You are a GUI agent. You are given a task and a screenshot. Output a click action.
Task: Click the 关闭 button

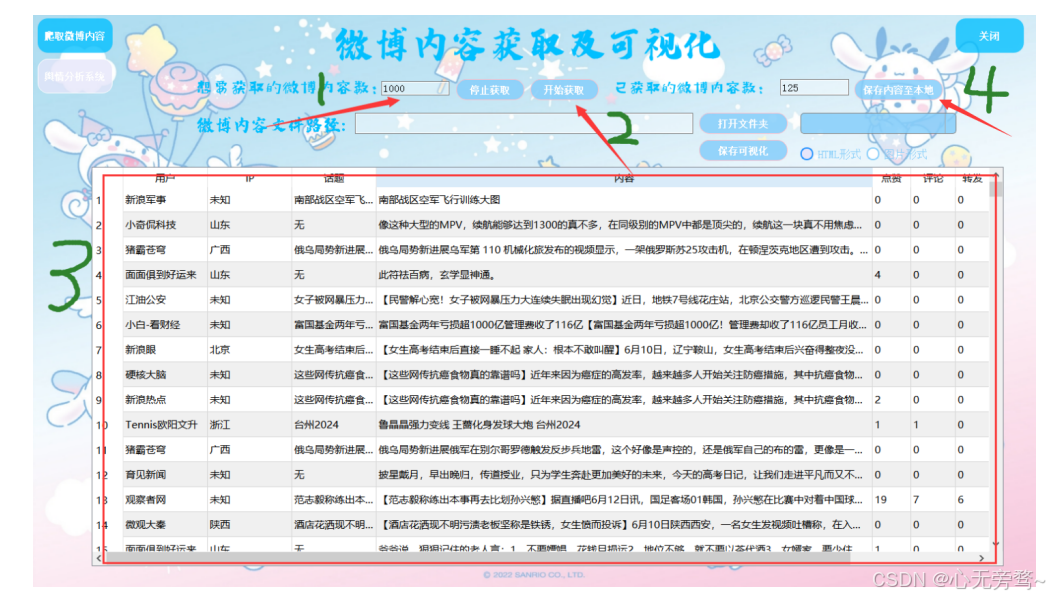click(x=989, y=36)
